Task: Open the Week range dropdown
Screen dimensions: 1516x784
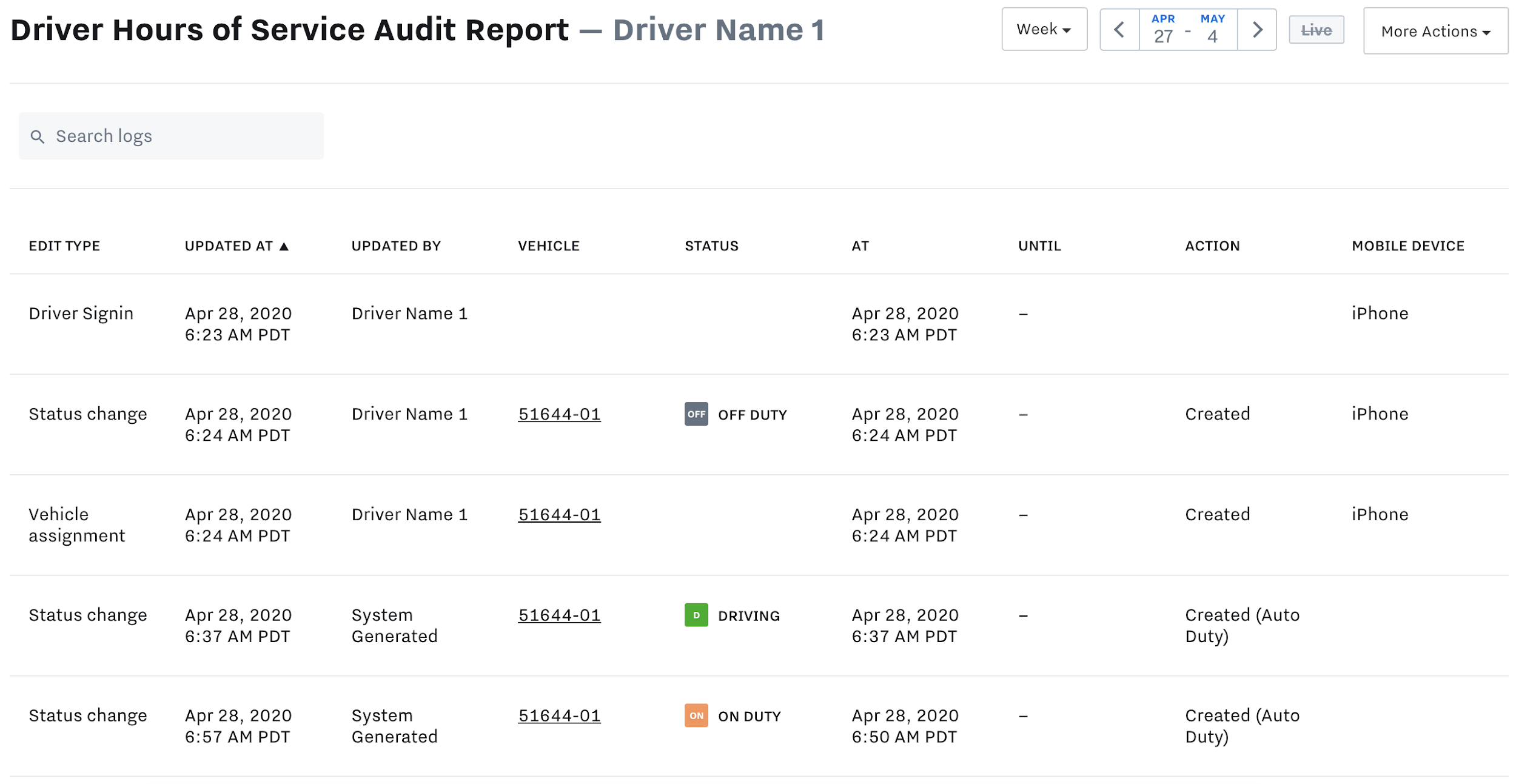Action: click(1044, 30)
